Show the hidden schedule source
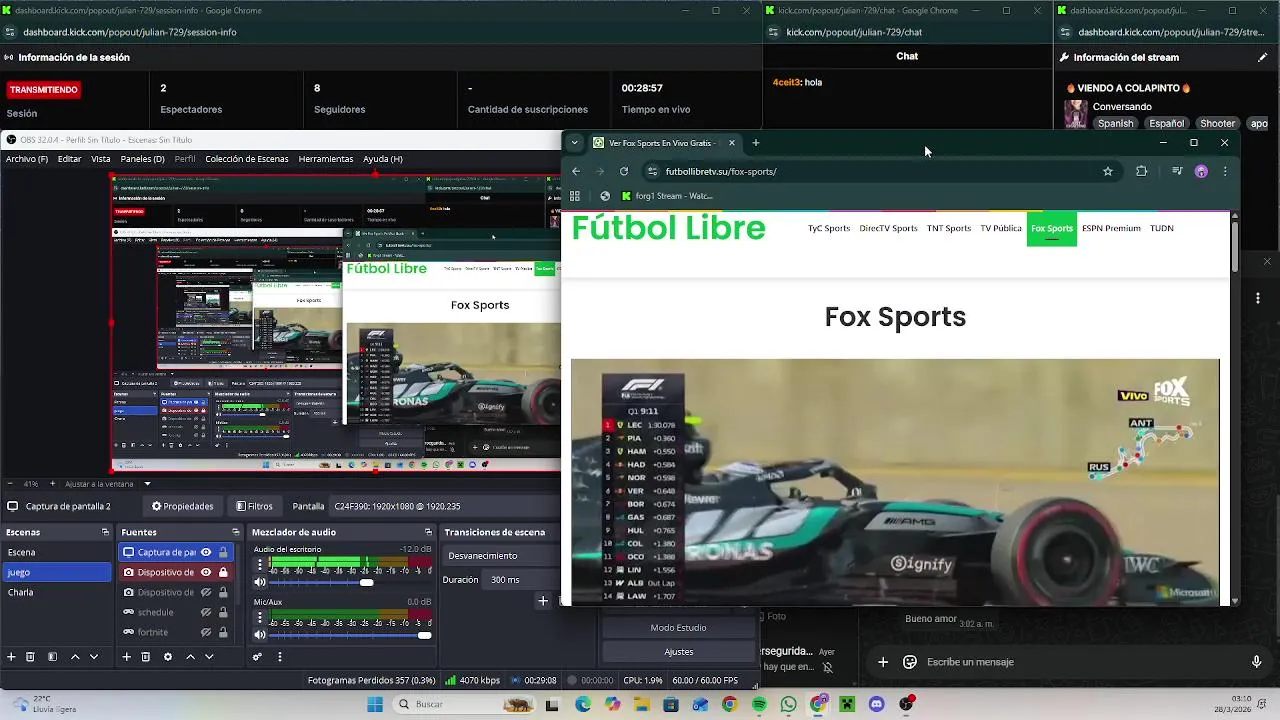1280x720 pixels. point(206,612)
